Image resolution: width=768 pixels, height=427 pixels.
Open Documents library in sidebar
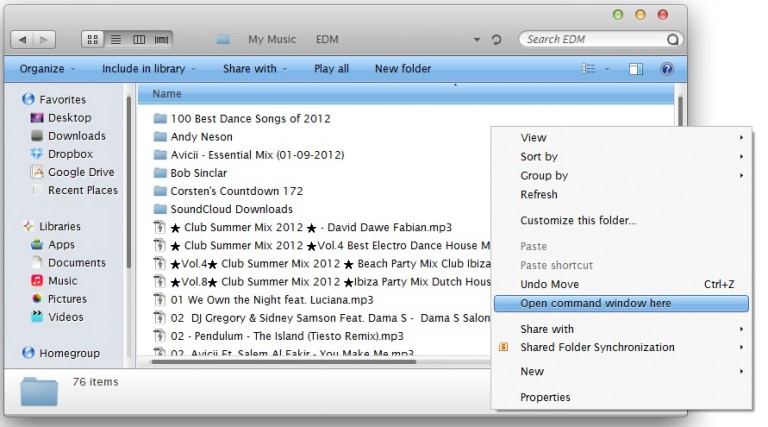coord(77,262)
